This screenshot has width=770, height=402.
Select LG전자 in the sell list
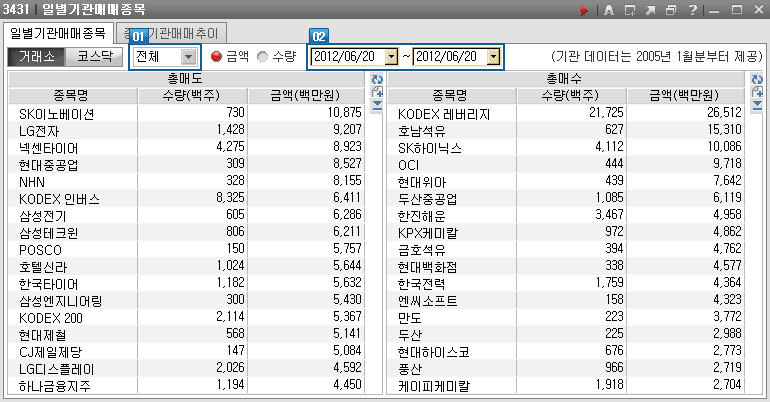click(x=187, y=131)
